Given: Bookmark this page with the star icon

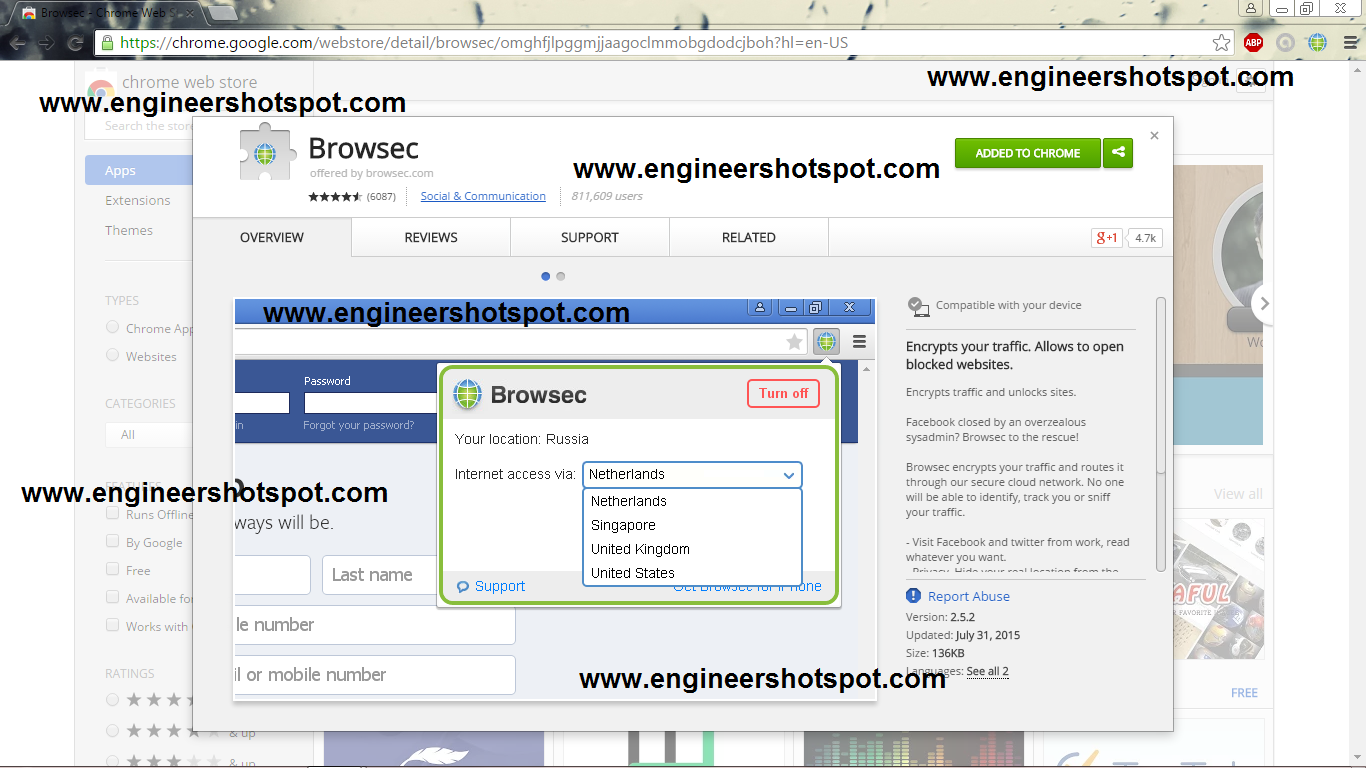Looking at the screenshot, I should (x=1221, y=43).
